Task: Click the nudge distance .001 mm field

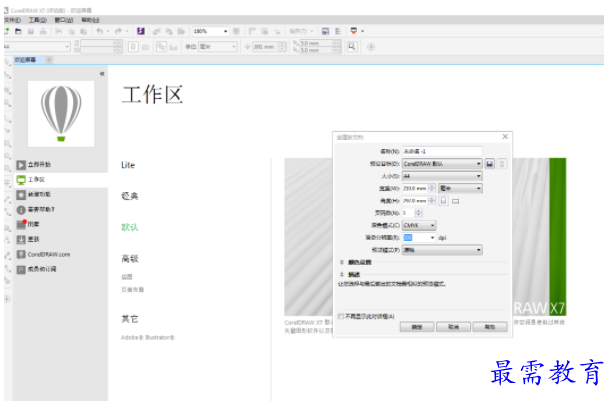Action: 265,47
